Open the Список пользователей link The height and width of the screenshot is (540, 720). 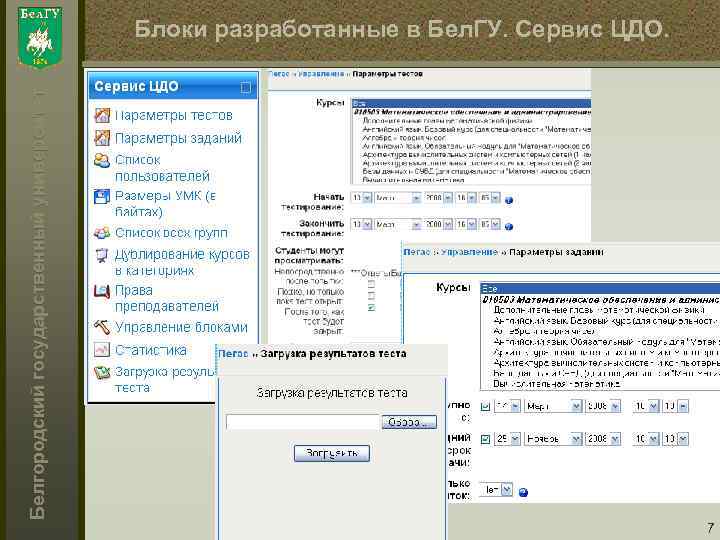click(162, 168)
